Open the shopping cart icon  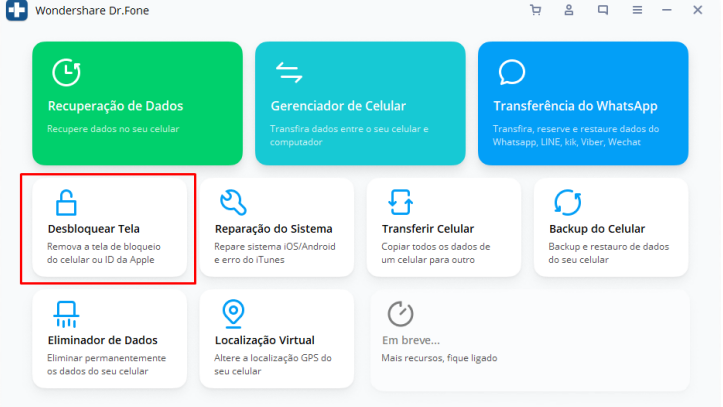[x=535, y=10]
